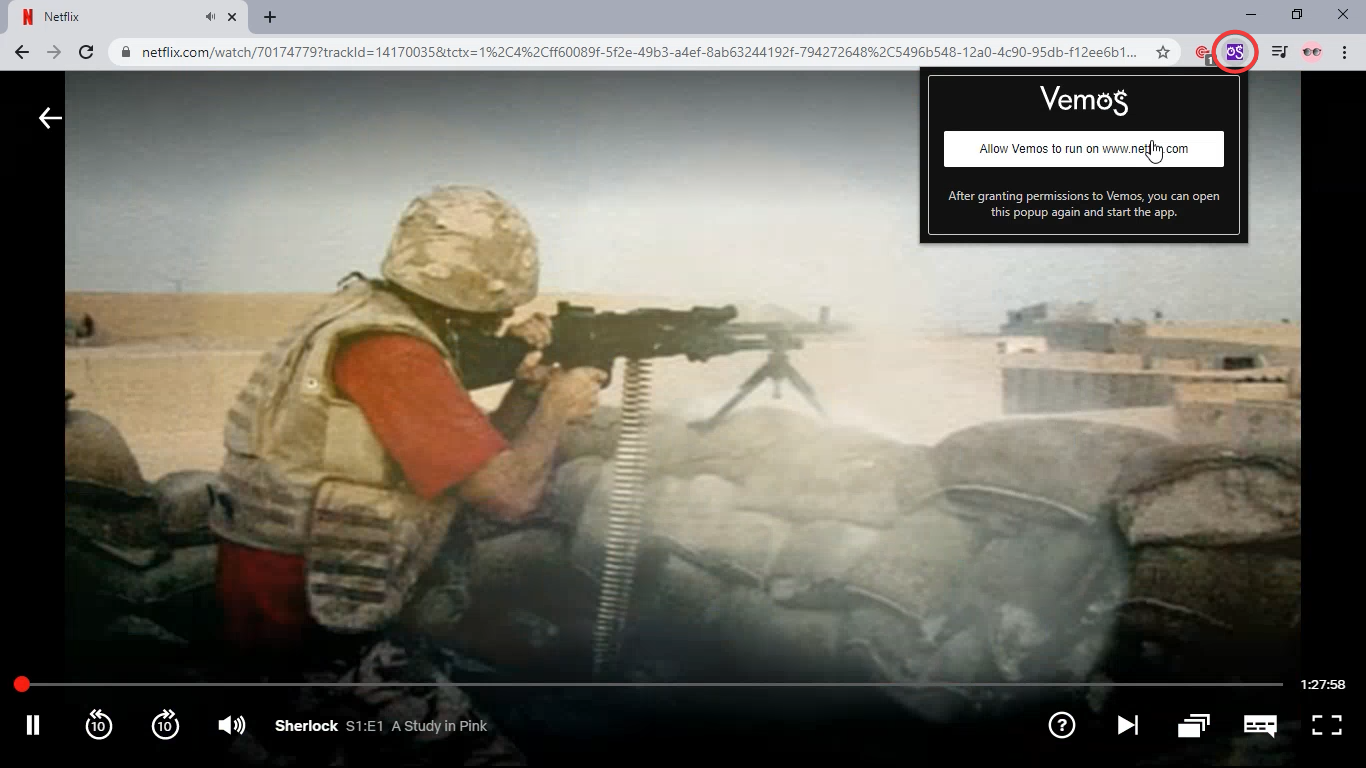Restore down the Chrome window
The width and height of the screenshot is (1366, 768).
[1297, 15]
